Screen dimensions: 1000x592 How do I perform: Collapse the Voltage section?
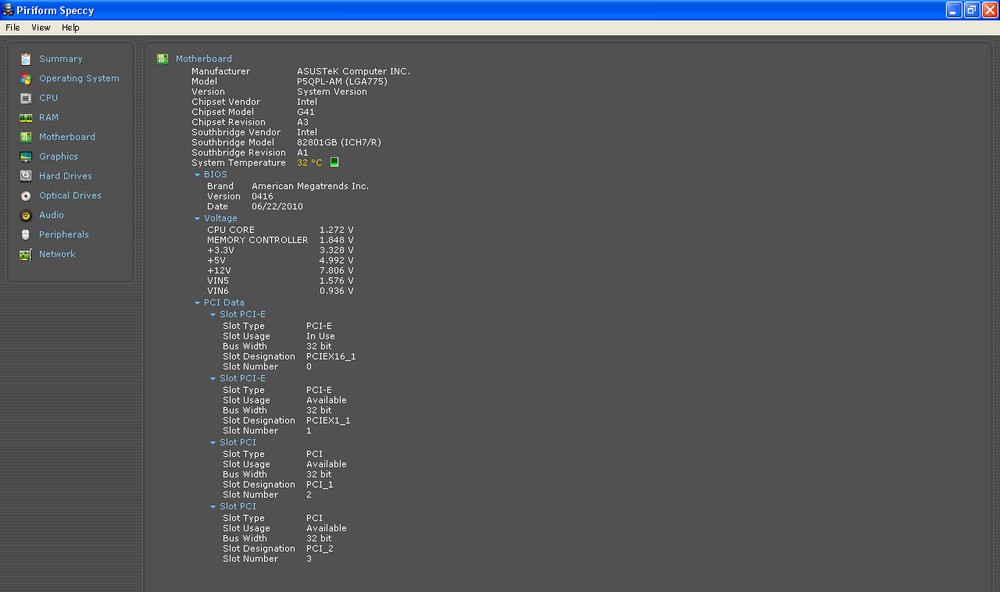197,218
